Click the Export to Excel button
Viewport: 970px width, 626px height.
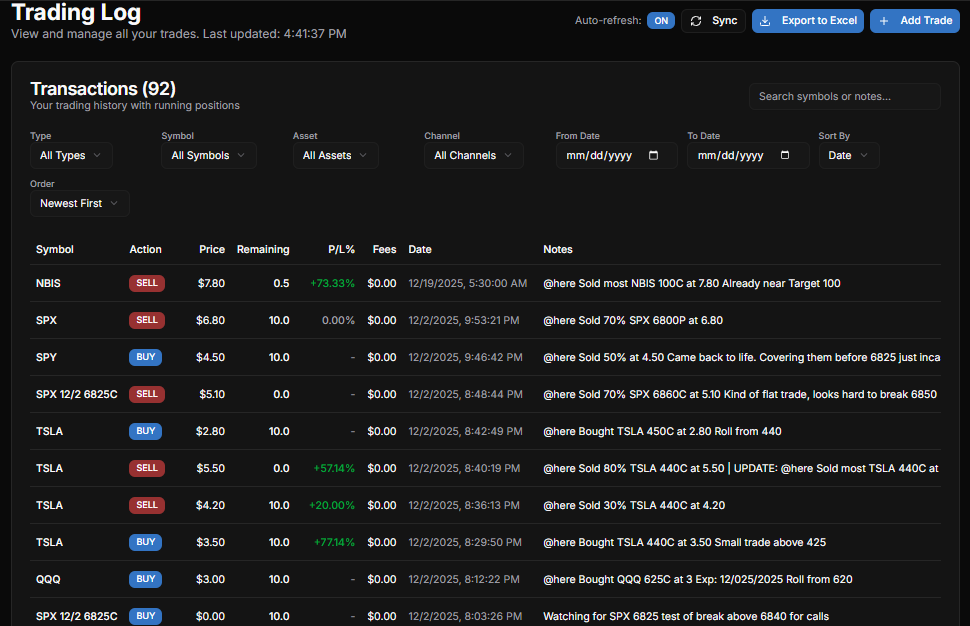tap(807, 20)
